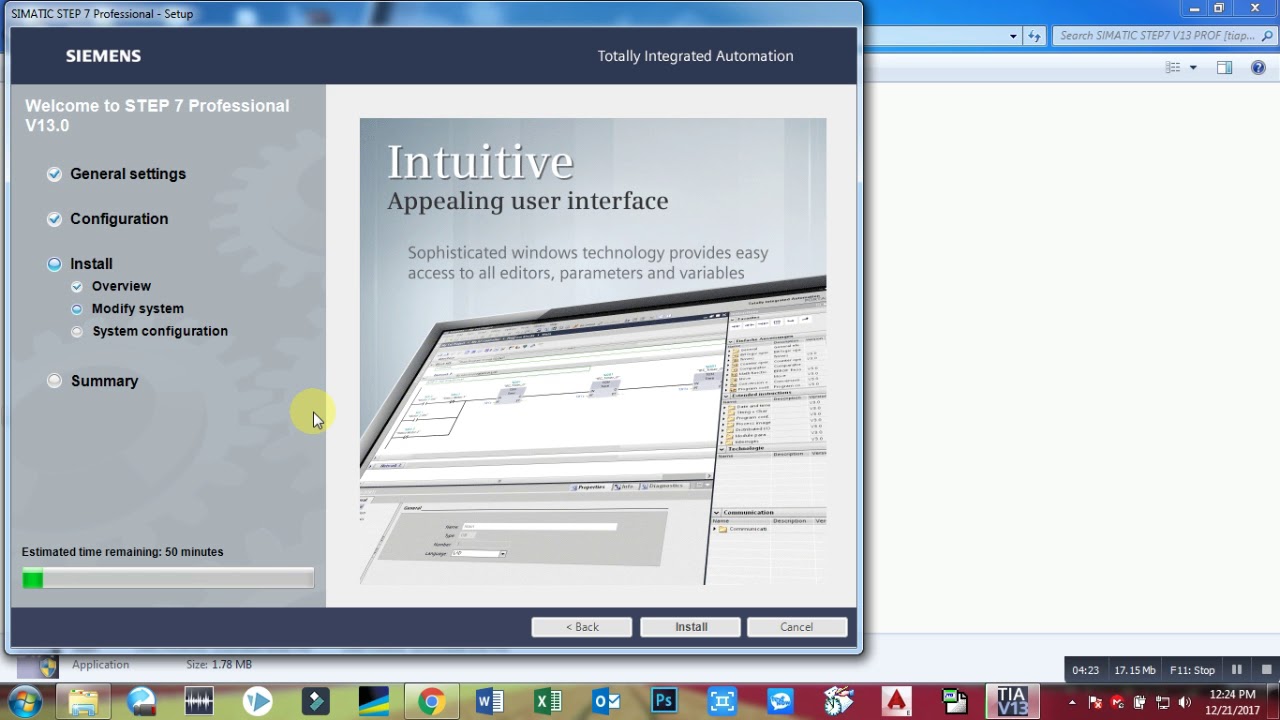Screen dimensions: 1280x720
Task: Click the recorder elapsed time 04:23
Action: click(x=1085, y=670)
